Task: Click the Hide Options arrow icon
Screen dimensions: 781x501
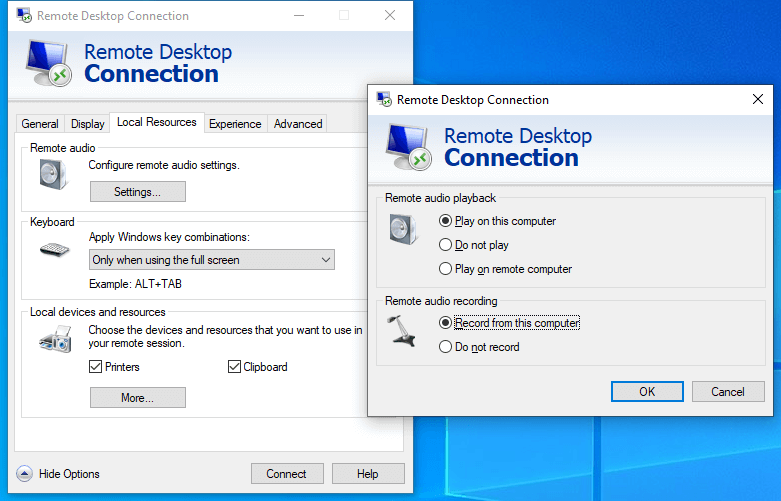Action: (x=24, y=474)
